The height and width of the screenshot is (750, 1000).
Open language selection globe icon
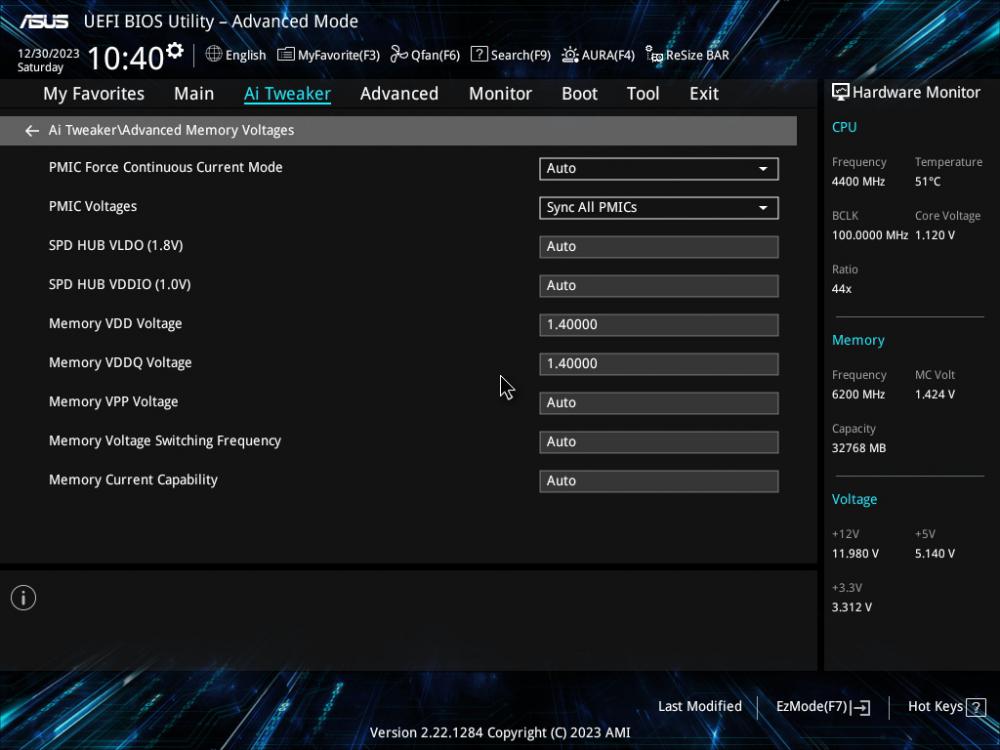click(x=214, y=54)
